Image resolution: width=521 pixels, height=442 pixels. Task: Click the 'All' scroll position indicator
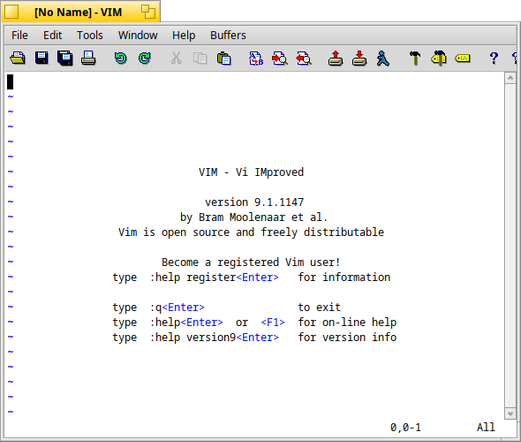tap(486, 427)
